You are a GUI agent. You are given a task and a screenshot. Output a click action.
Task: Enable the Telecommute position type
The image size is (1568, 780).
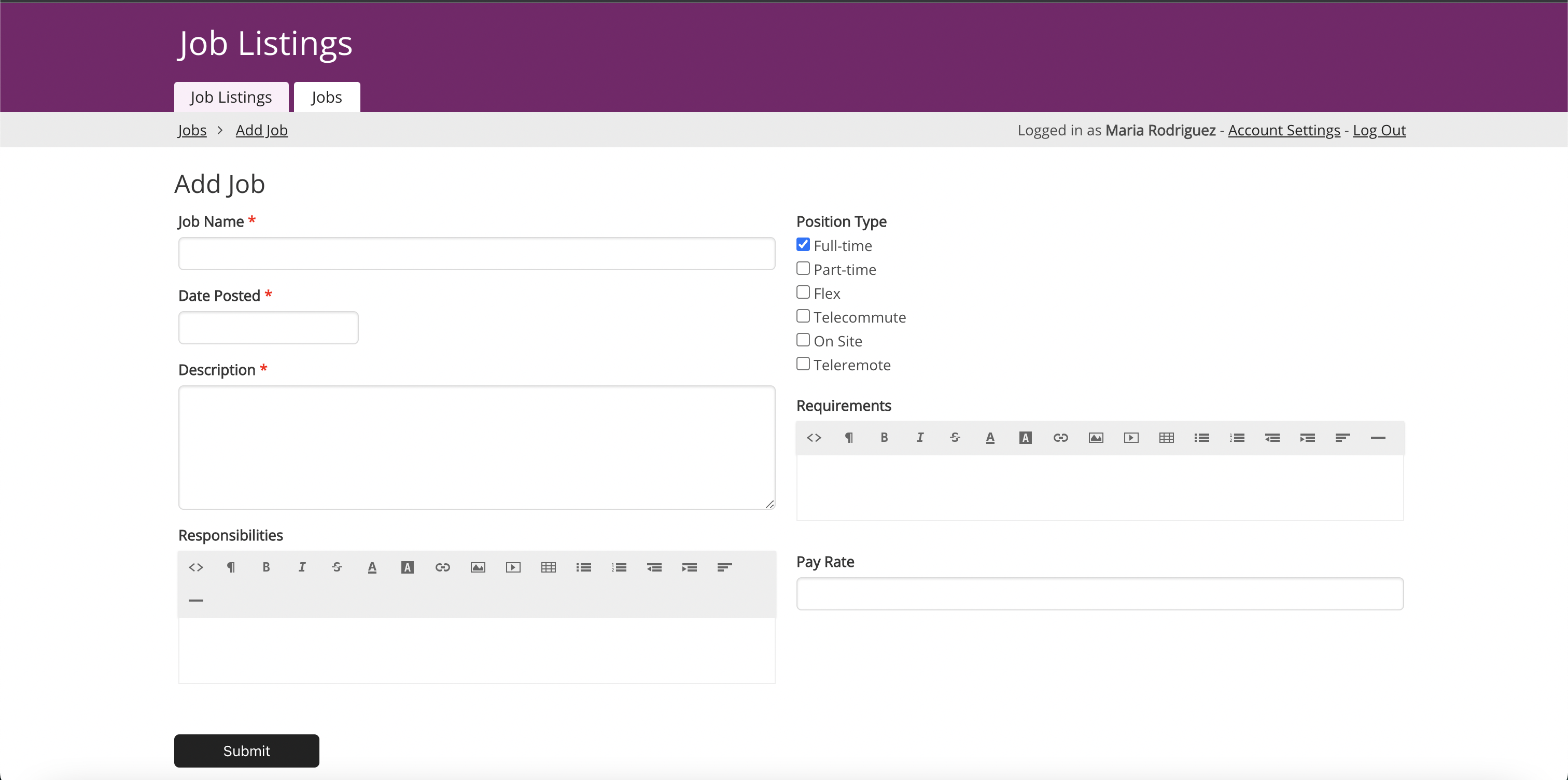pos(803,317)
